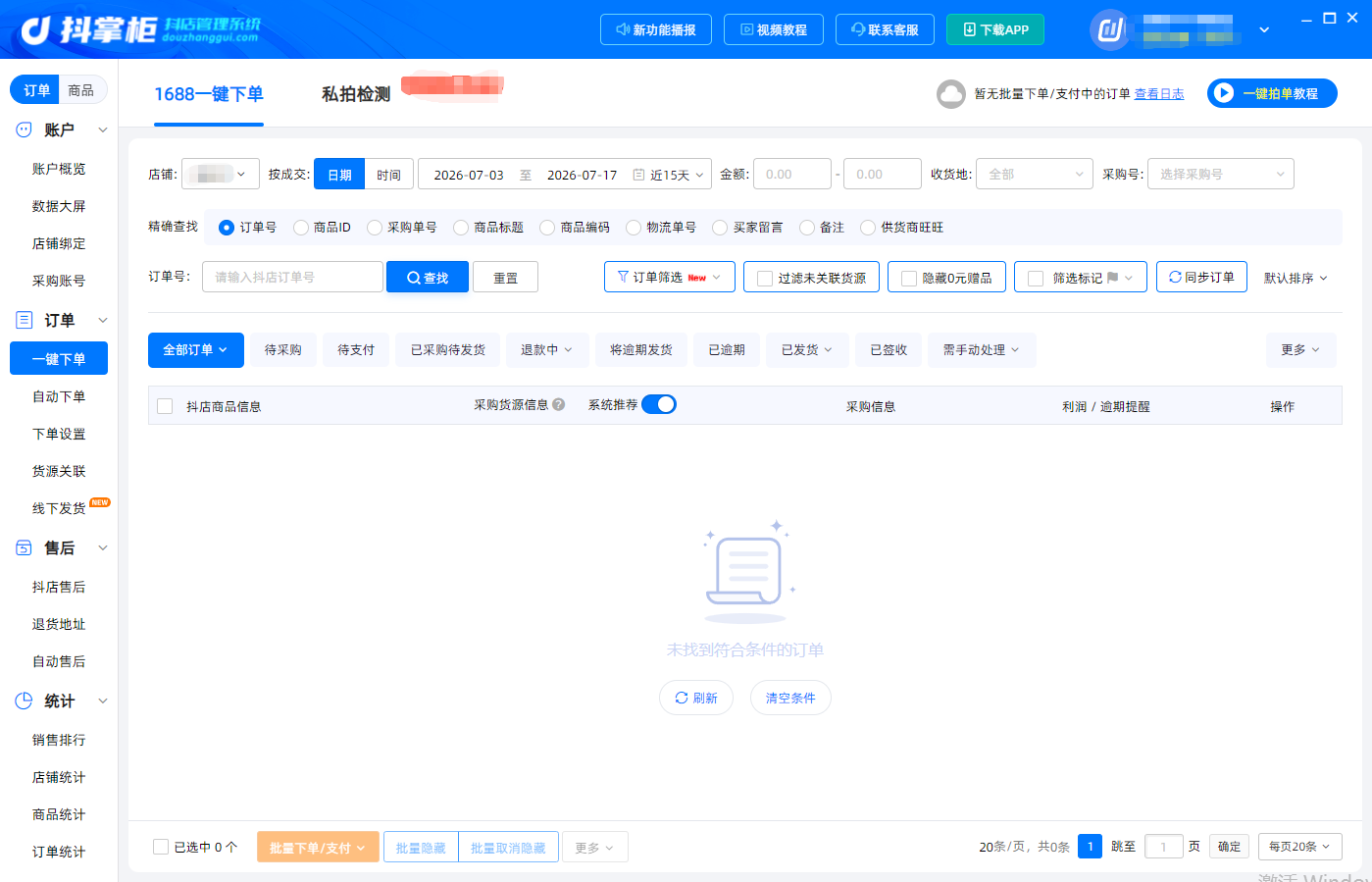The width and height of the screenshot is (1372, 882).
Task: Expand the 订单筛选 filter dropdown
Action: 670,278
